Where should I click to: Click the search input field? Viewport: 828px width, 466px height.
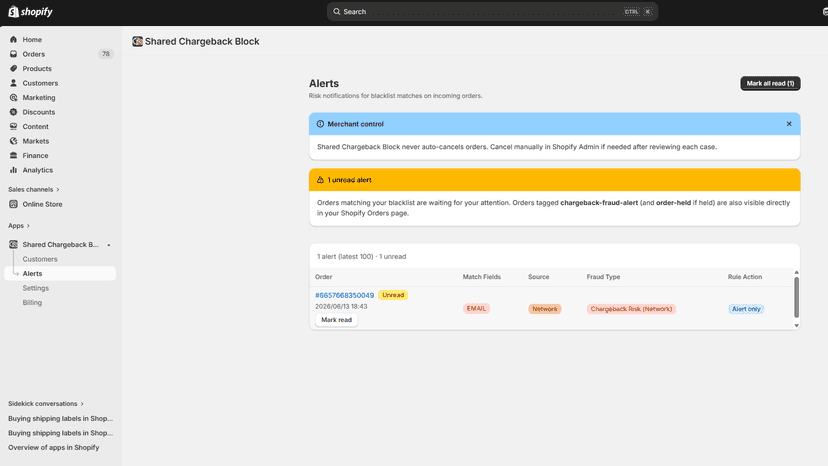coord(492,12)
